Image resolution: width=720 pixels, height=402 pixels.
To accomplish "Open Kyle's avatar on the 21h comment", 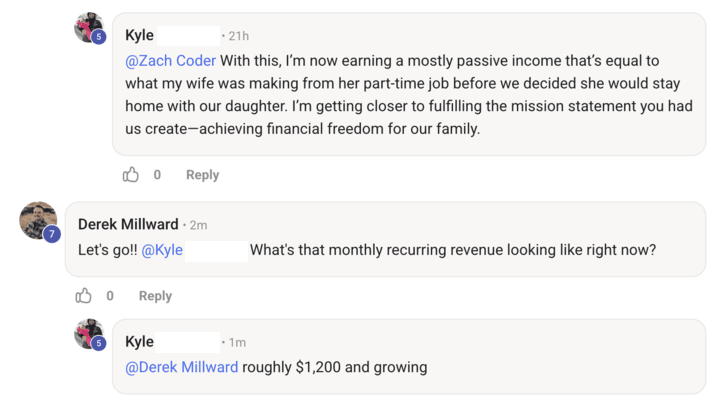I will point(88,27).
